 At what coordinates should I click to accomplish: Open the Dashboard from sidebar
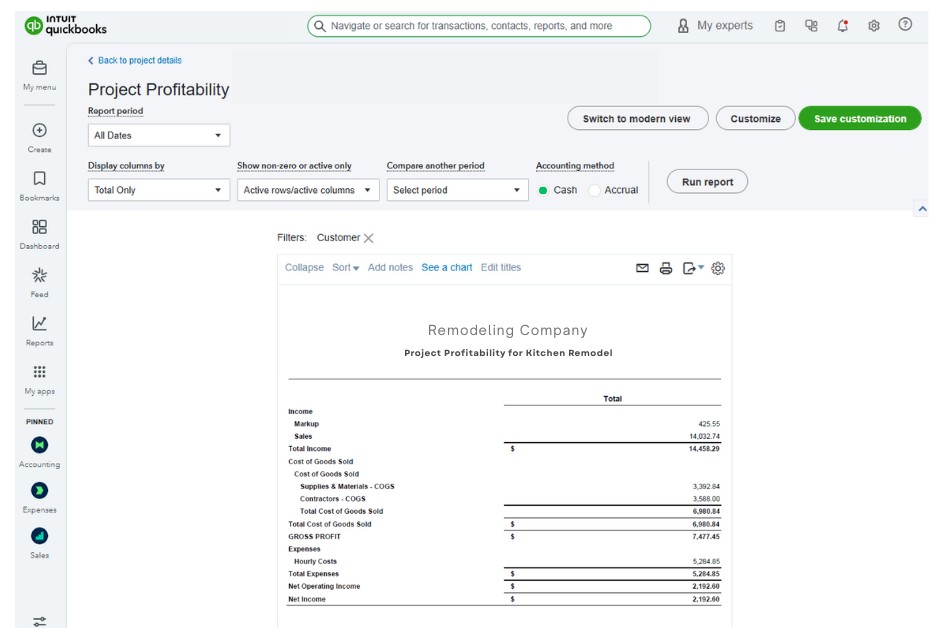coord(38,229)
